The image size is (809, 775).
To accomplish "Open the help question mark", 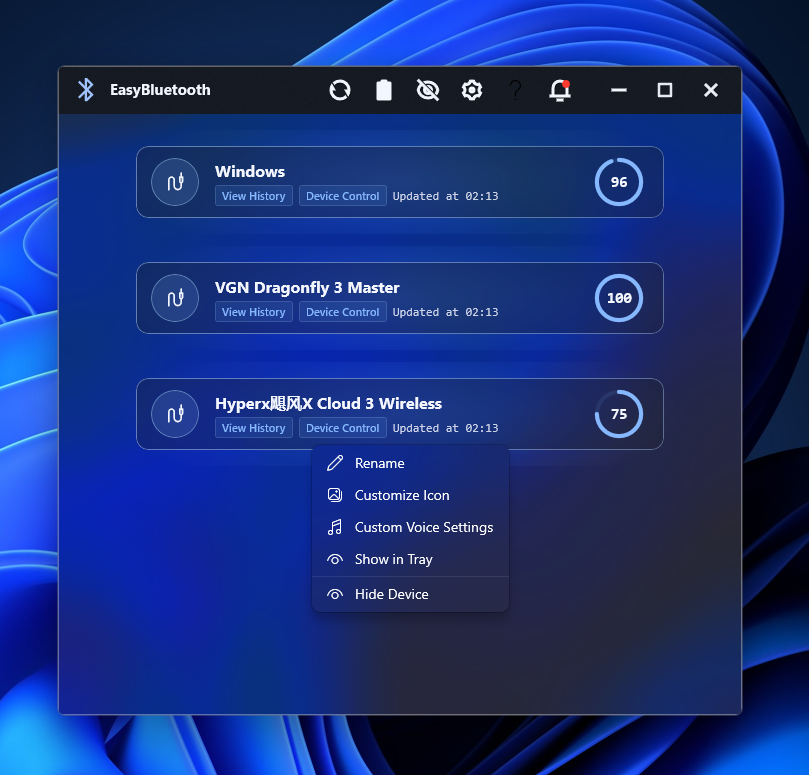I will 515,90.
